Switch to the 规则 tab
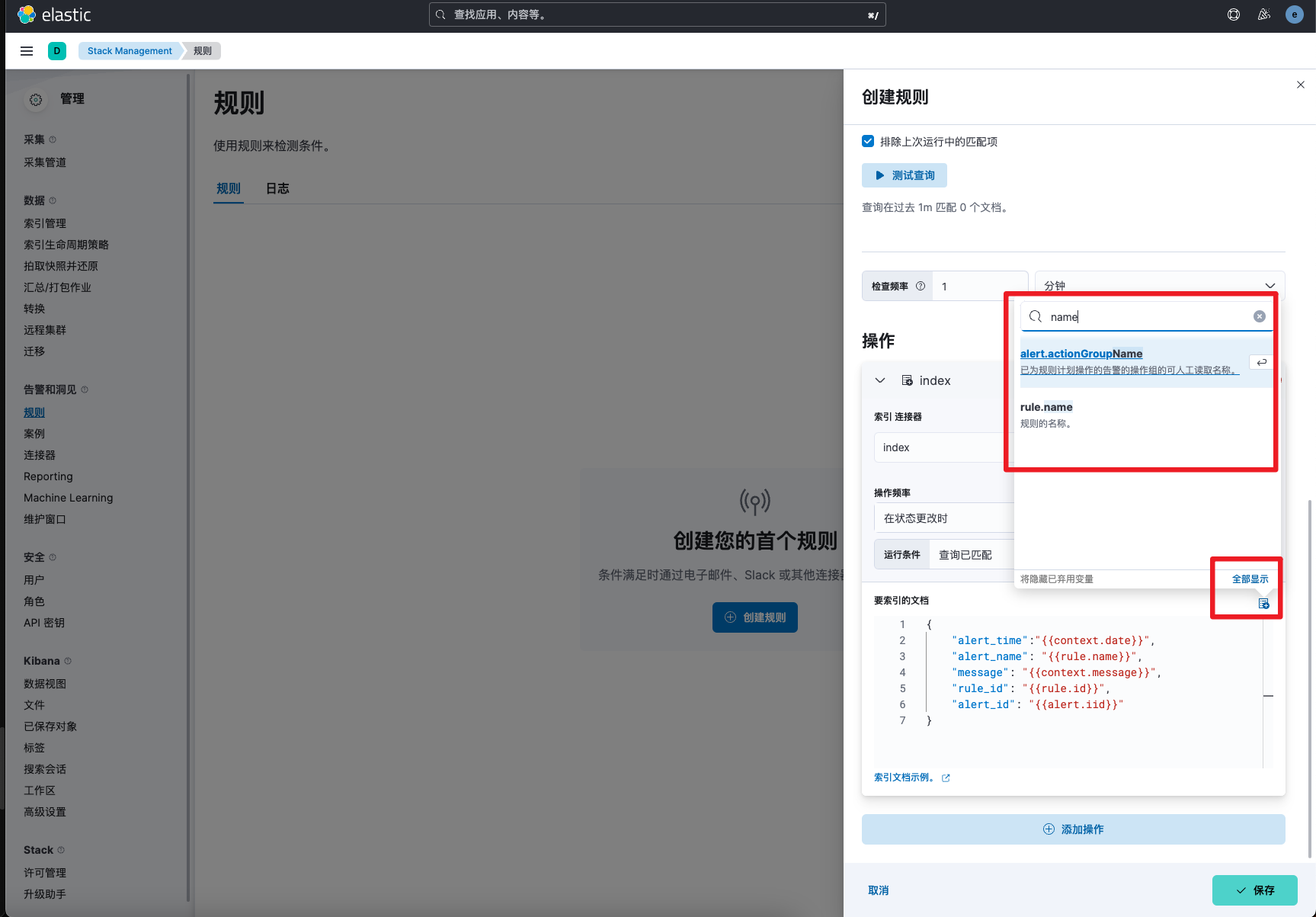1316x917 pixels. coord(229,188)
